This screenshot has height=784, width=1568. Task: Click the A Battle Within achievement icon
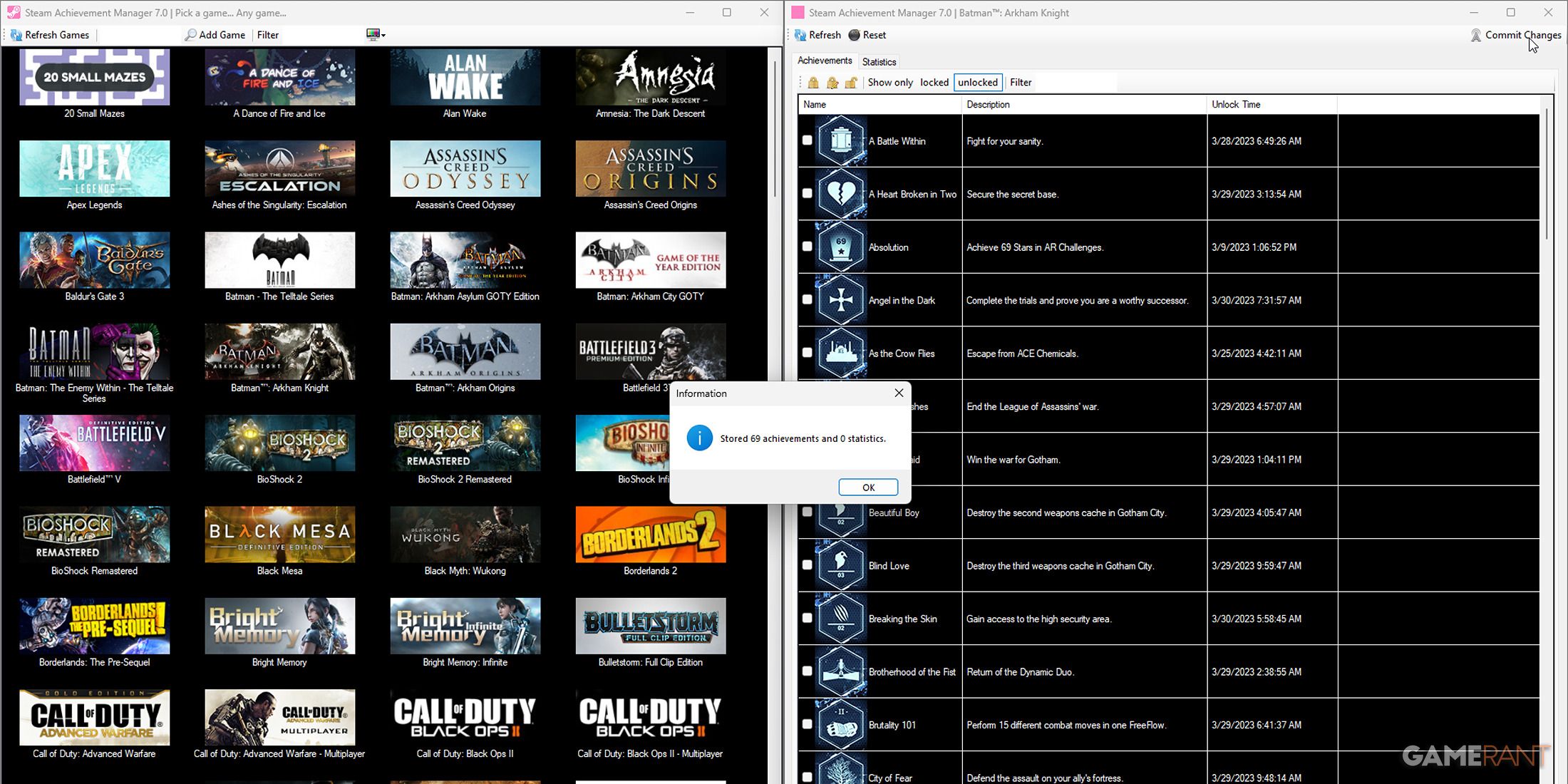pyautogui.click(x=841, y=140)
